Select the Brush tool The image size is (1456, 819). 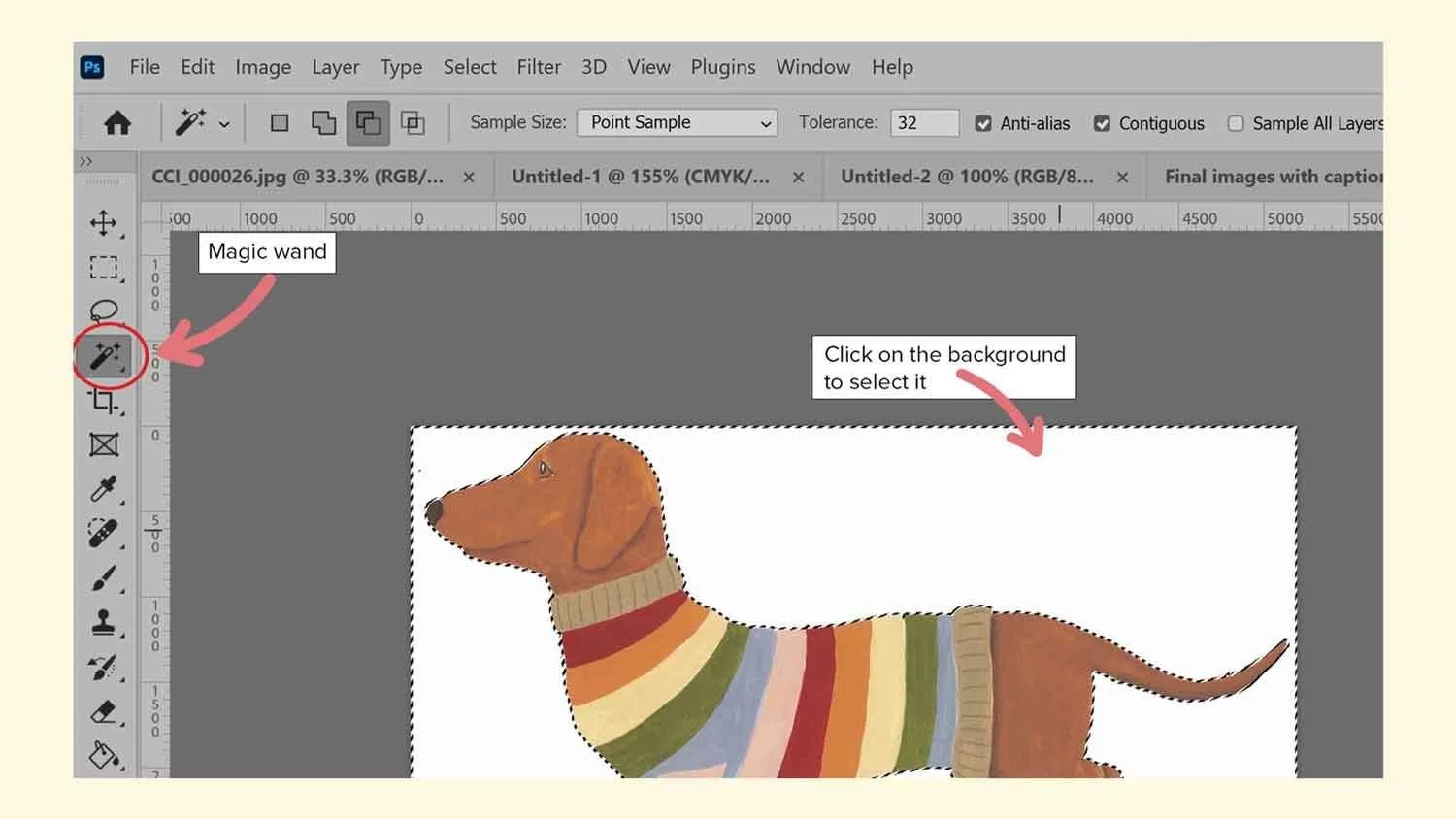click(x=104, y=578)
